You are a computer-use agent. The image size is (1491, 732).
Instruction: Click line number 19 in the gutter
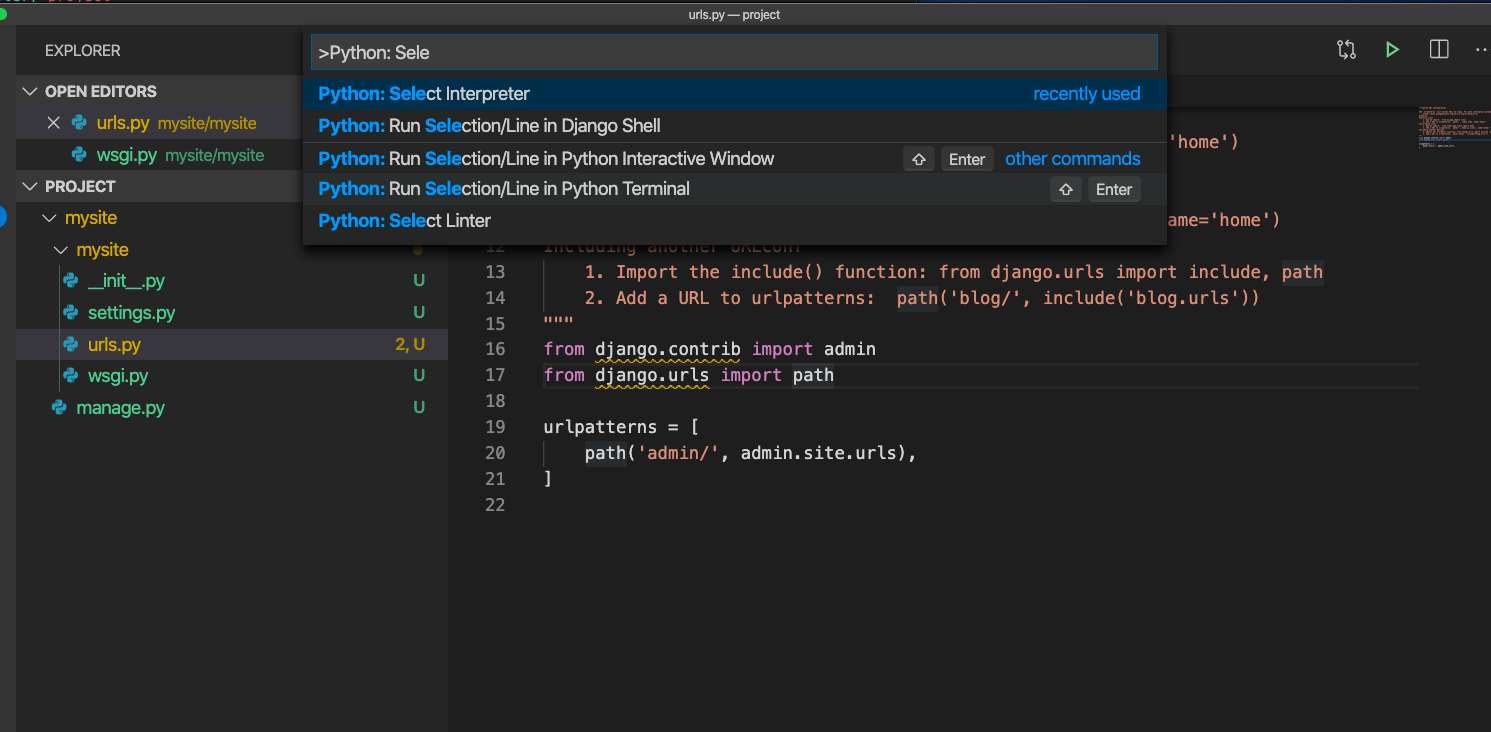[495, 427]
